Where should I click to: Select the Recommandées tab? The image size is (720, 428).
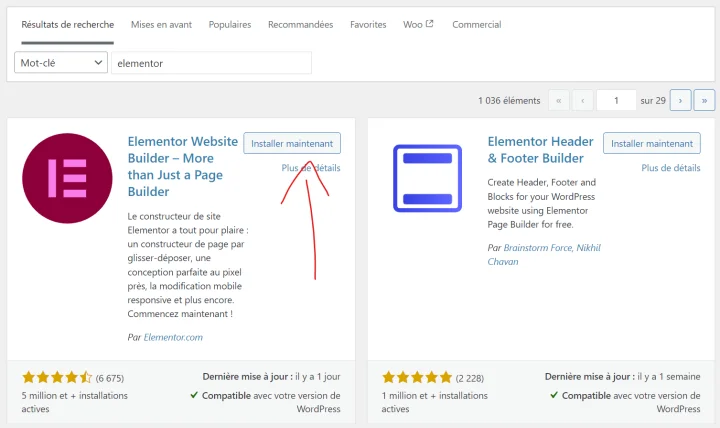point(300,25)
